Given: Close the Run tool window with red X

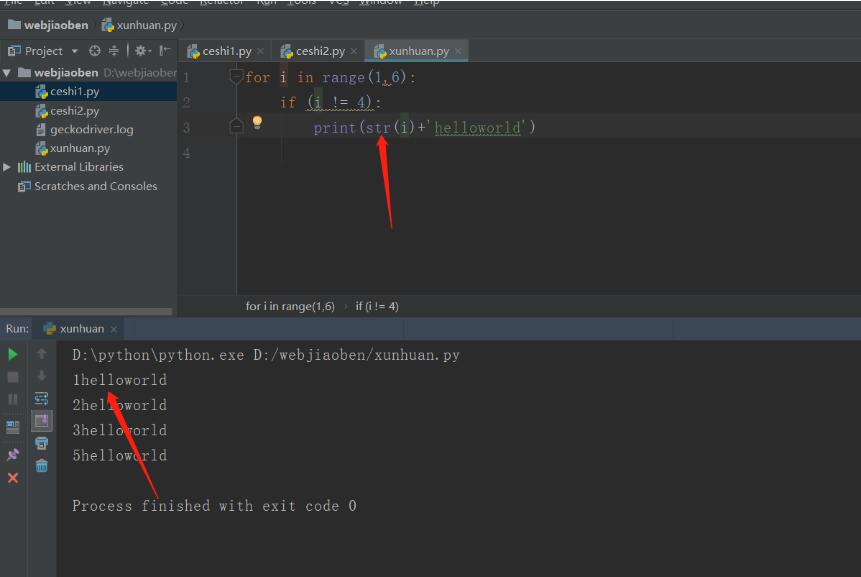Looking at the screenshot, I should pos(12,477).
